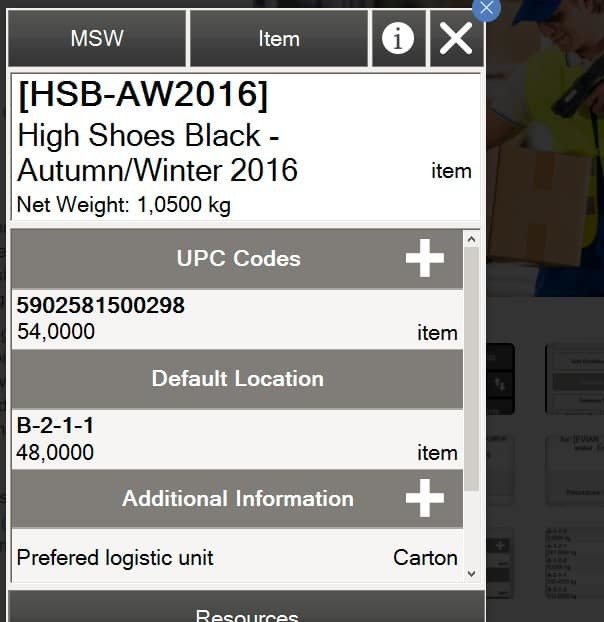Open the item info icon
Viewport: 604px width, 622px height.
[x=398, y=39]
